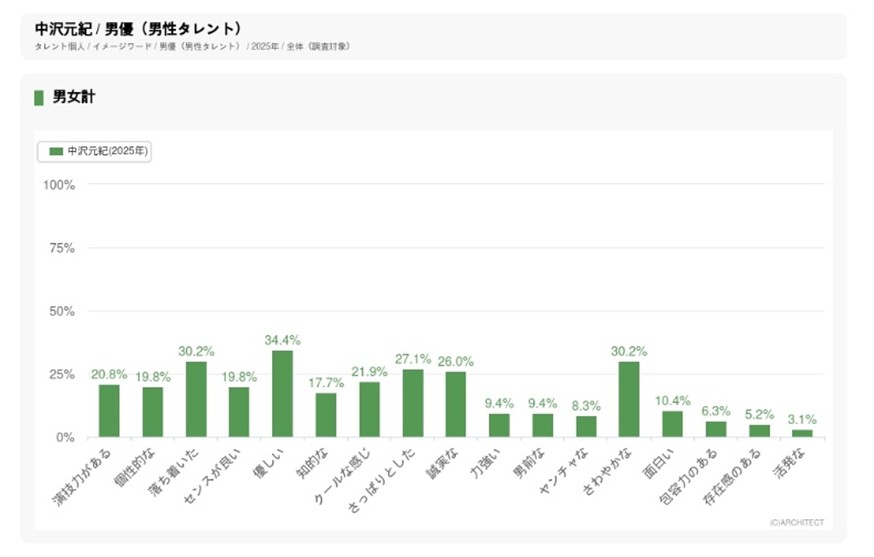Click the green marker beside 男女計 heading
This screenshot has height=557, width=874.
(x=39, y=97)
